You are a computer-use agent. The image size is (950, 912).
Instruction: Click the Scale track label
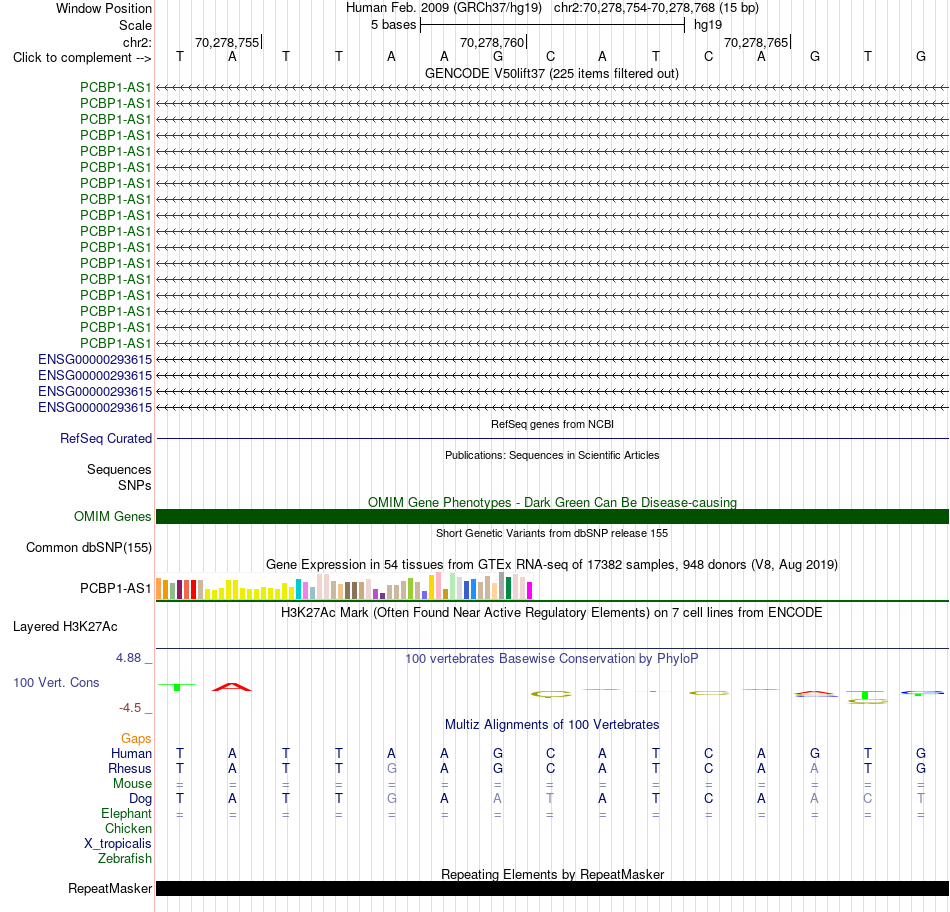click(135, 25)
